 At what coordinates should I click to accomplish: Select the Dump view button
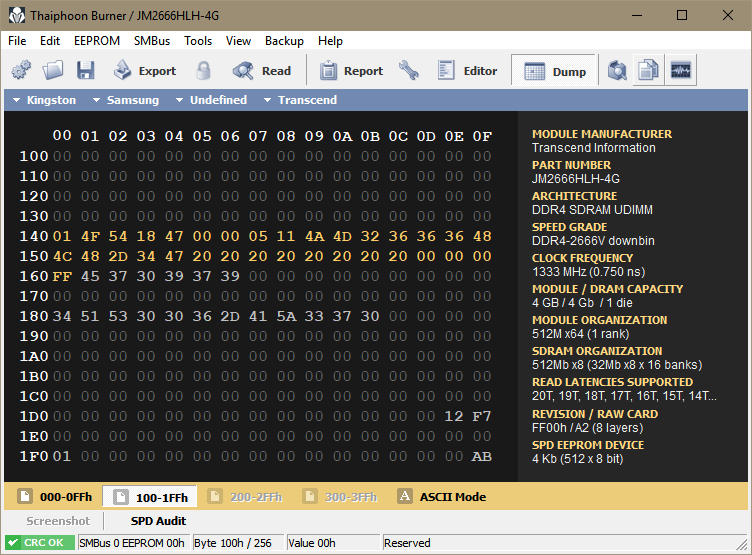coord(554,71)
